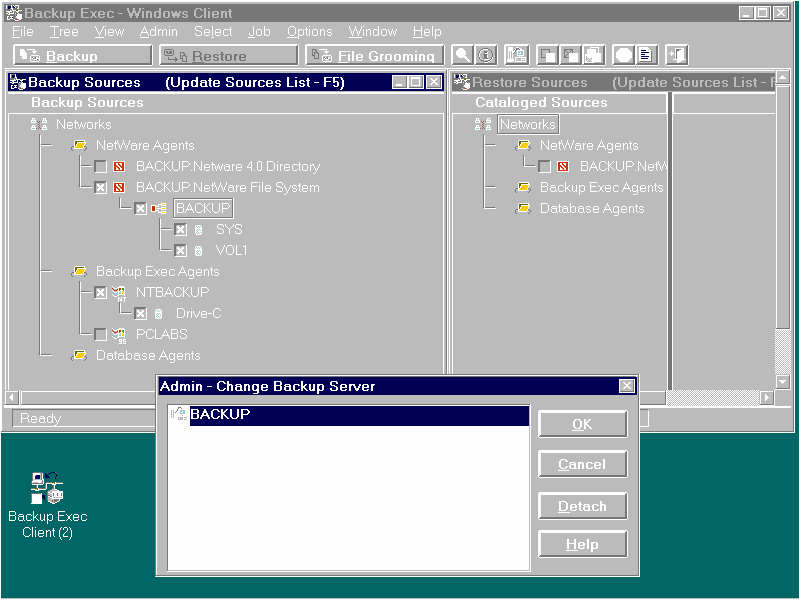800x600 pixels.
Task: Click red NetWare icon beside NetWare File System
Action: [x=119, y=188]
